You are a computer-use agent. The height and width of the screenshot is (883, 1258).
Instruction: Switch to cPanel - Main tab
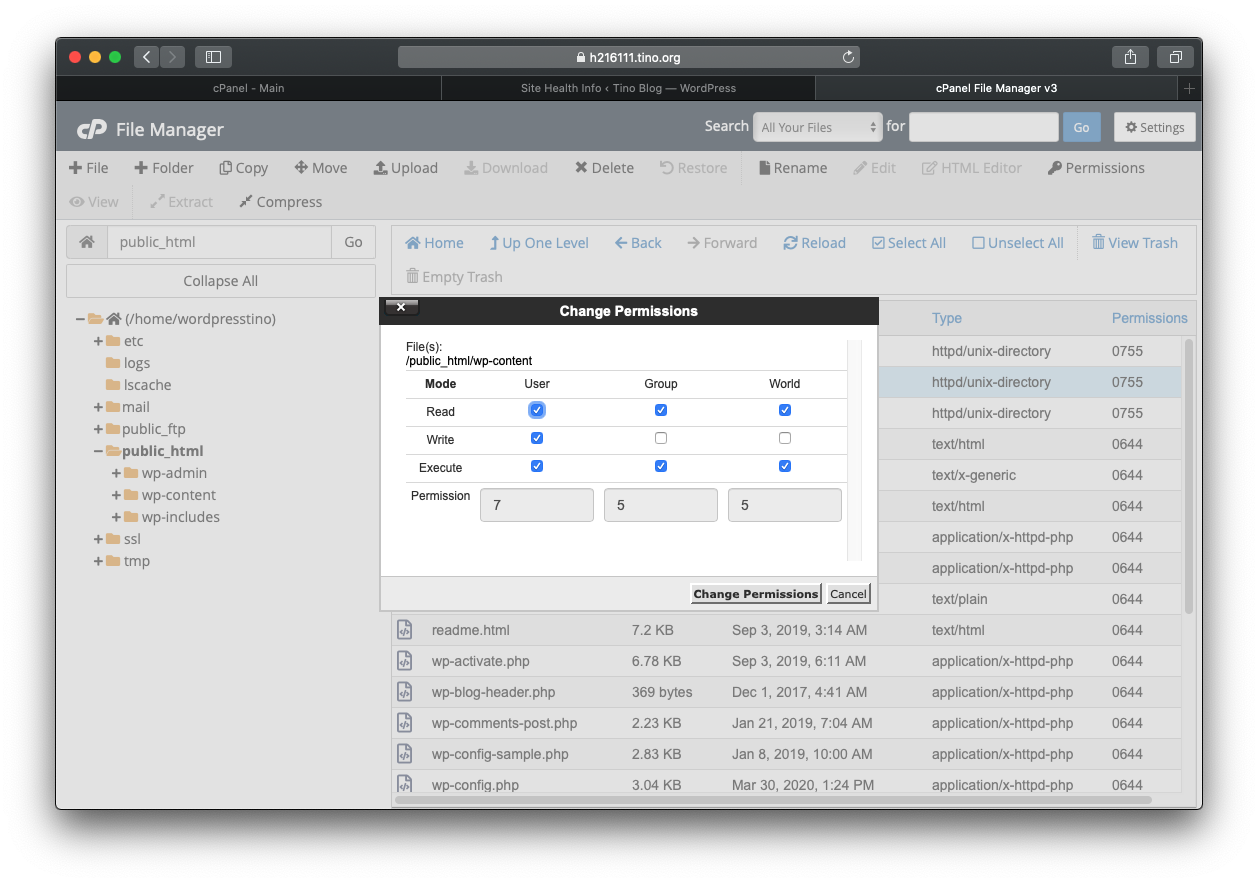249,88
